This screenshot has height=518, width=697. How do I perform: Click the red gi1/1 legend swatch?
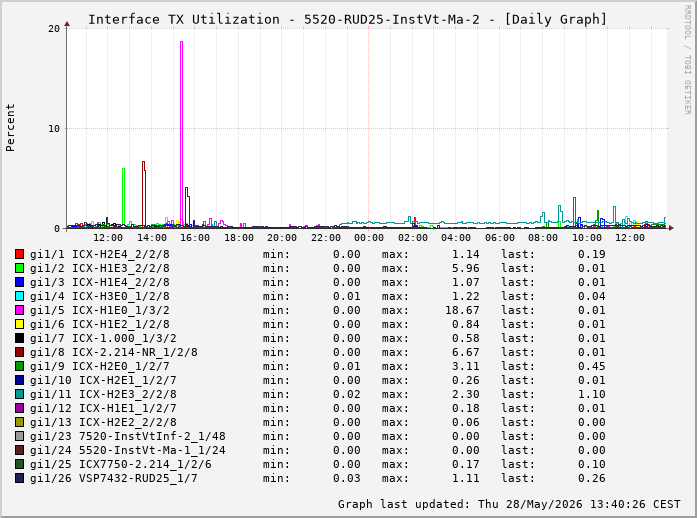pos(19,254)
